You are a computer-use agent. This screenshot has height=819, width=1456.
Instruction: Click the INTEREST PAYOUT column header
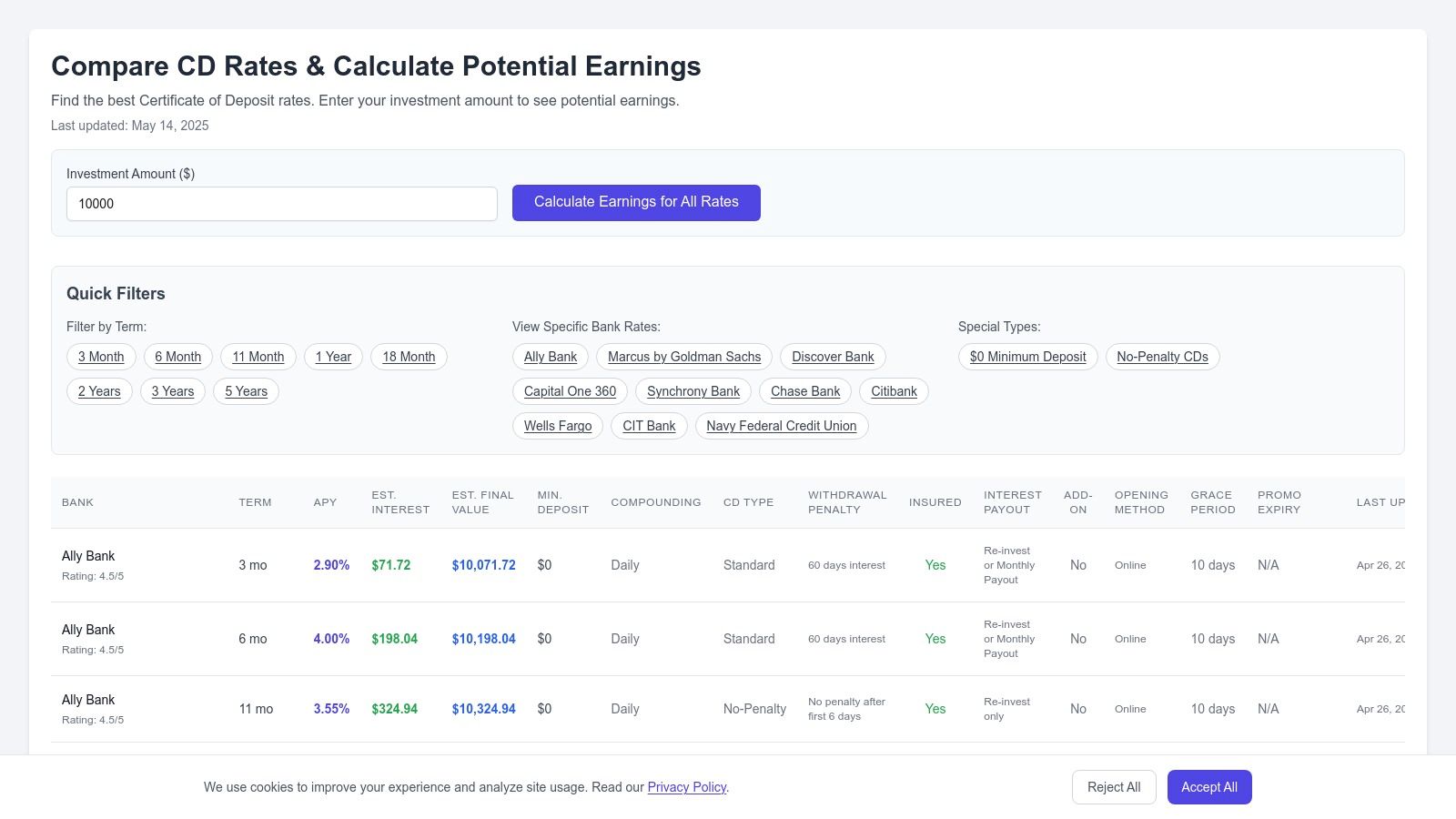[x=1013, y=502]
